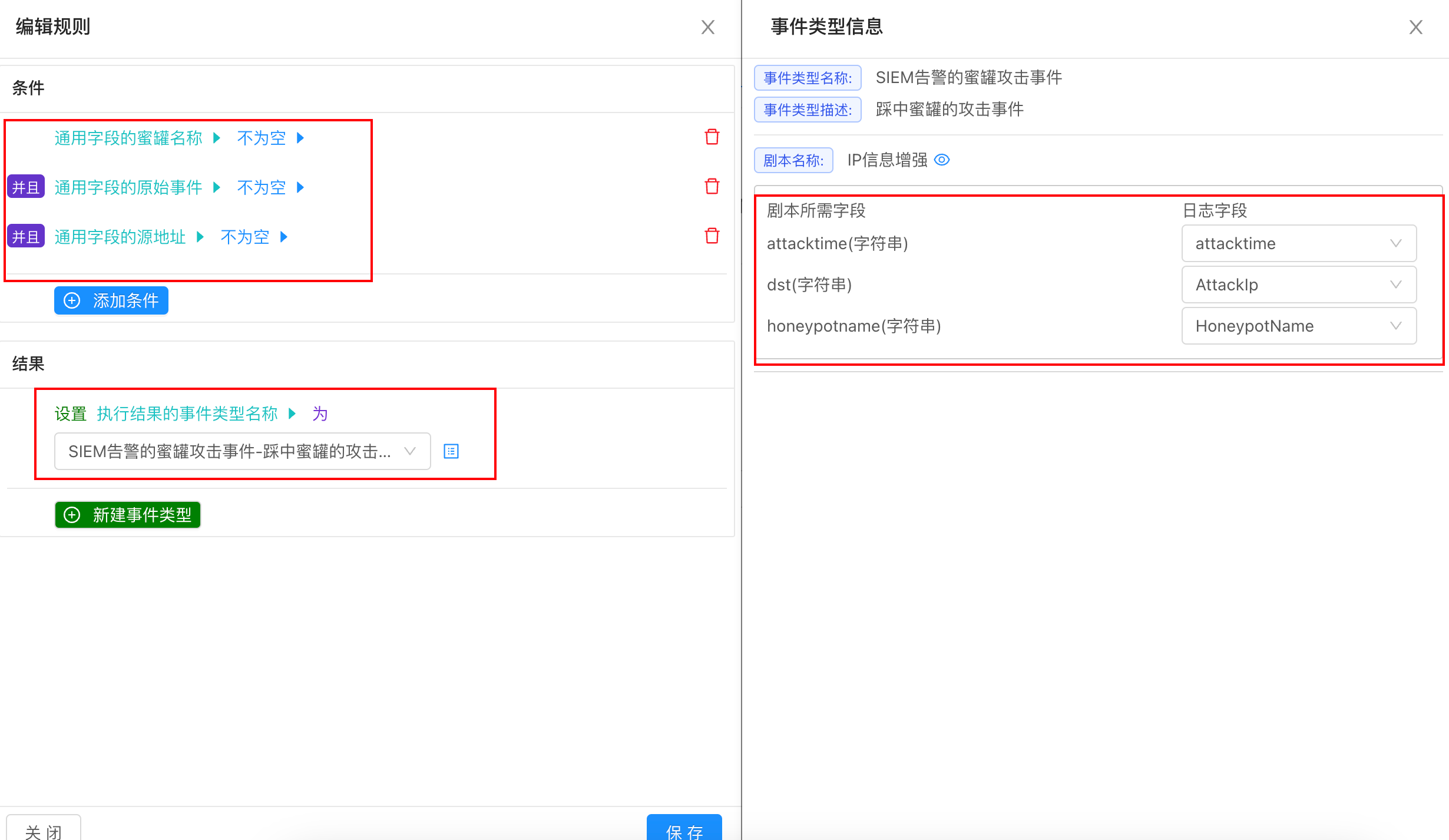
Task: Open the AttackIp log field dropdown
Action: tap(1298, 285)
